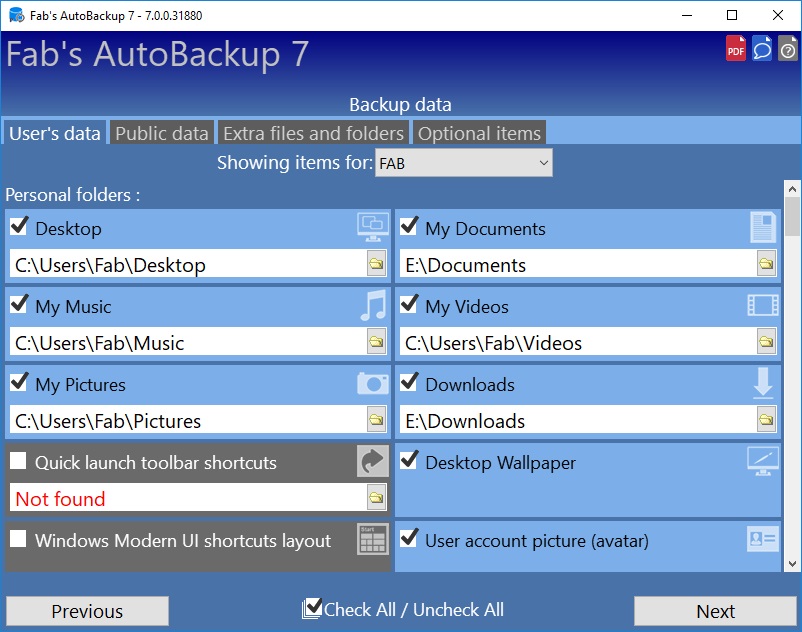Click the scrollbar down arrow
The width and height of the screenshot is (802, 632).
792,564
